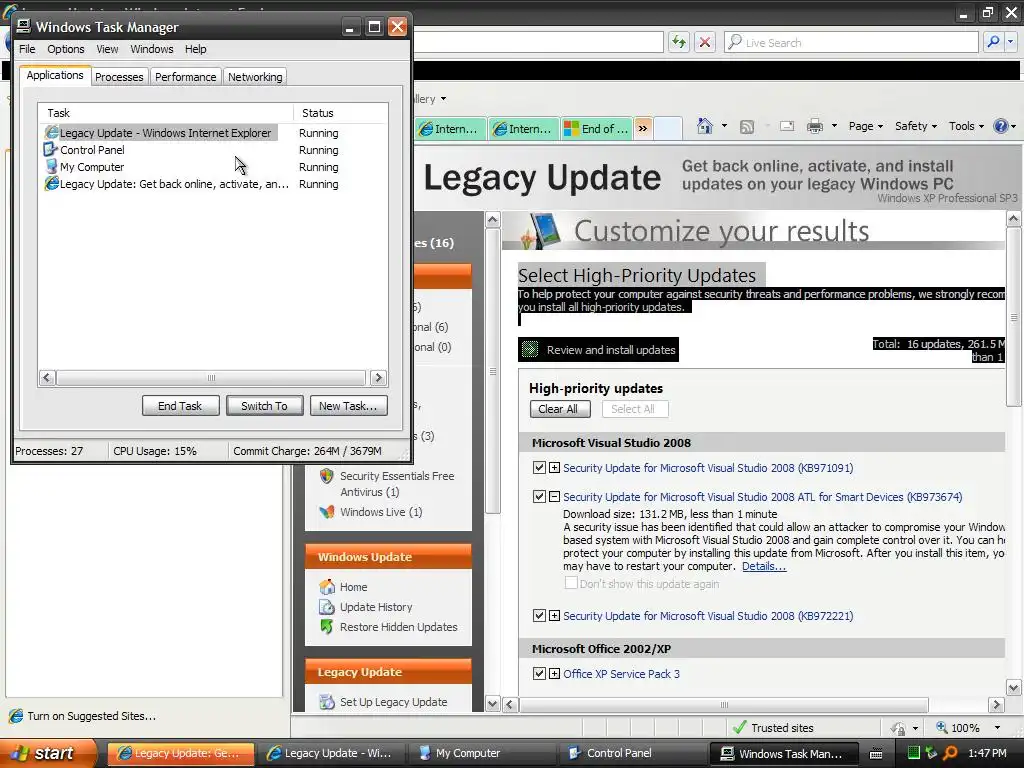Switch to the Performance tab
This screenshot has width=1024, height=768.
point(185,77)
